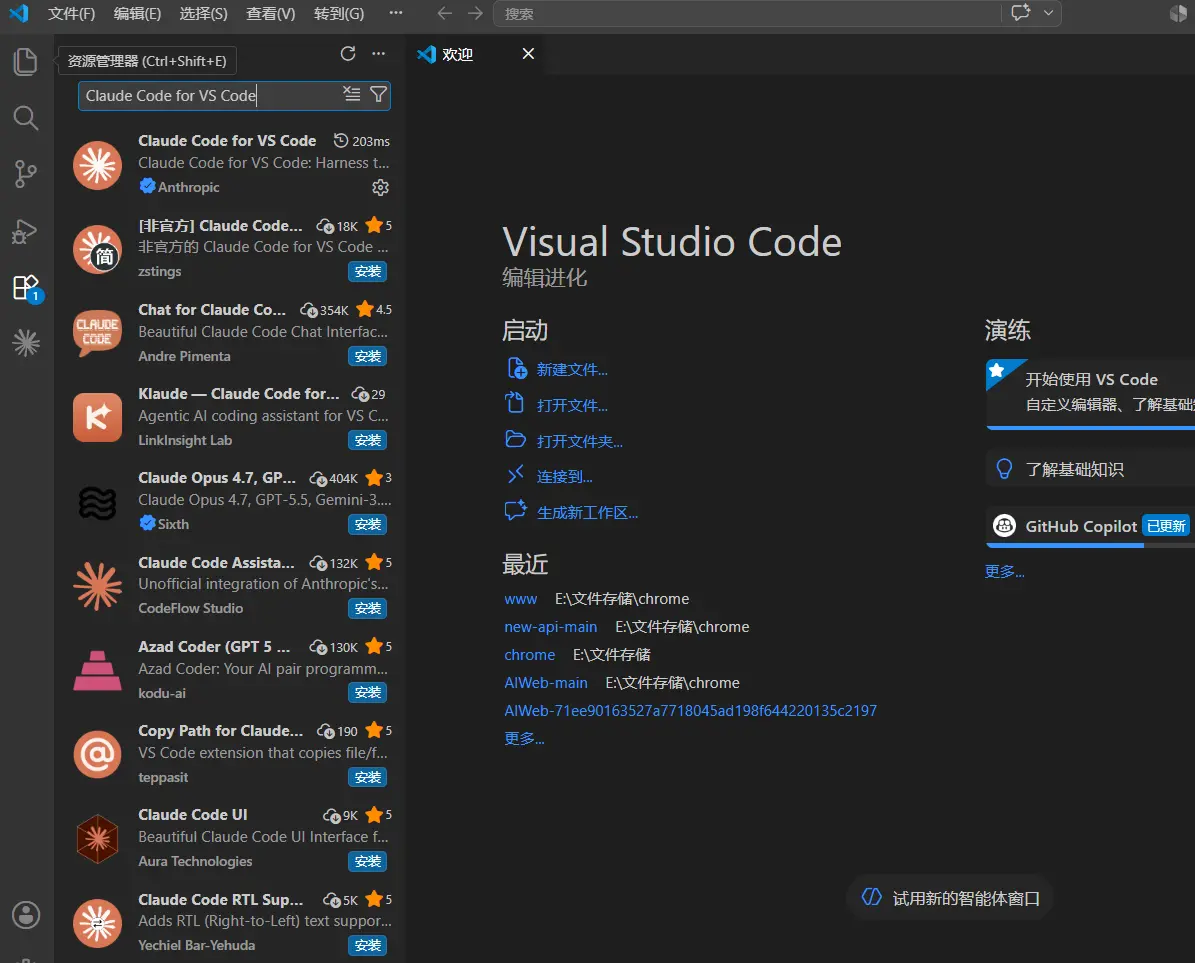This screenshot has width=1195, height=963.
Task: Expand the chat dropdown chevron in title bar
Action: click(x=1049, y=13)
